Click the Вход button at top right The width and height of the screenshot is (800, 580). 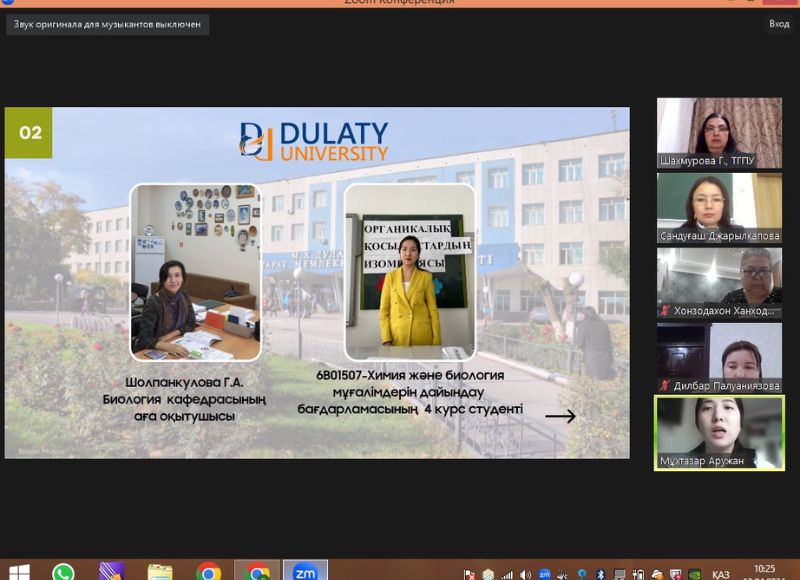(778, 24)
